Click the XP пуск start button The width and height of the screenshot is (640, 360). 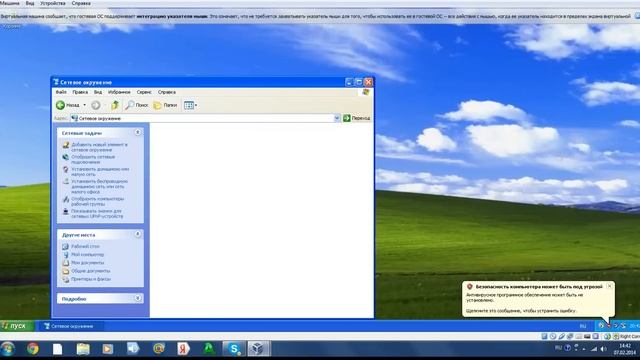[16, 326]
